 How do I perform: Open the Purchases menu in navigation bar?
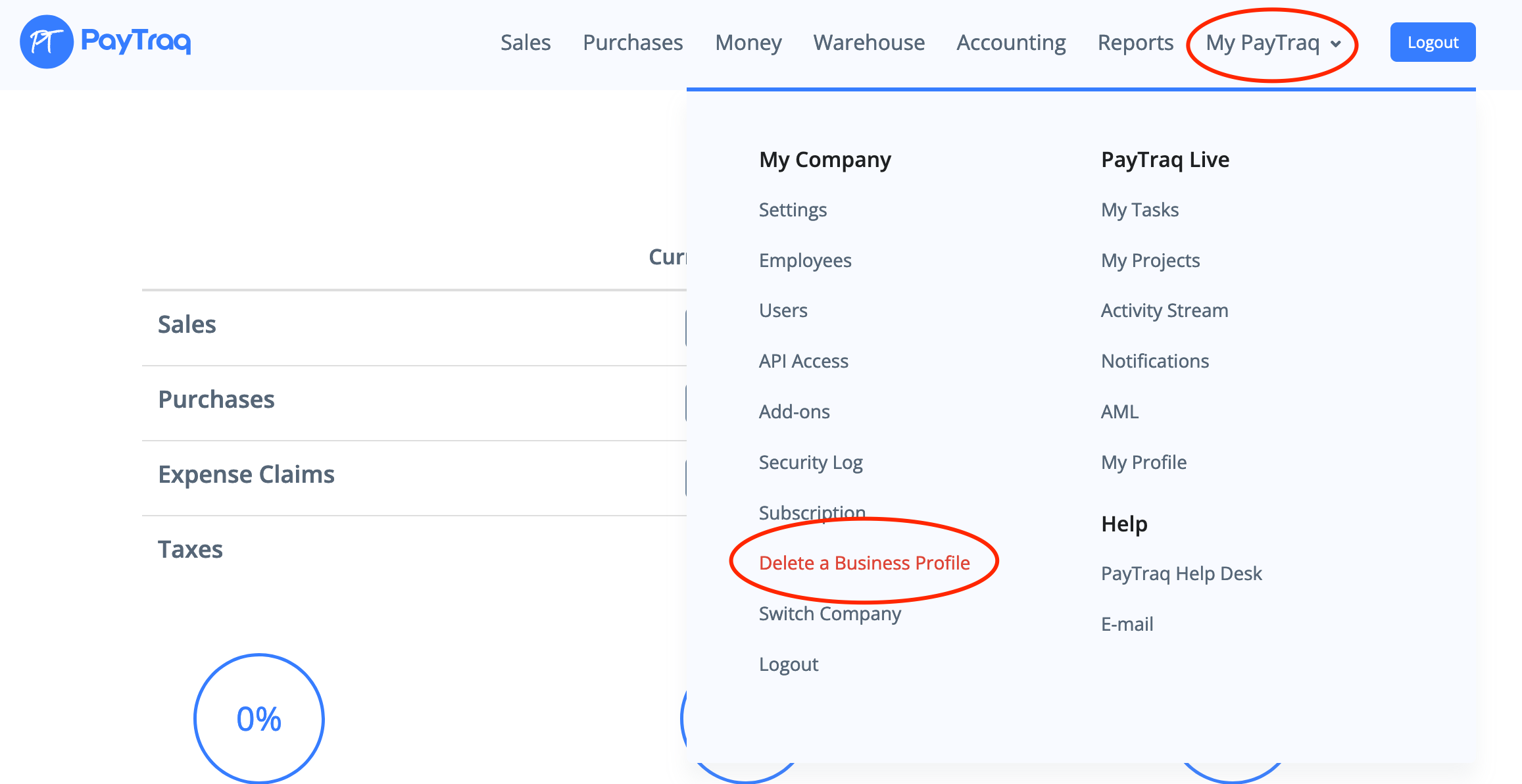[633, 43]
